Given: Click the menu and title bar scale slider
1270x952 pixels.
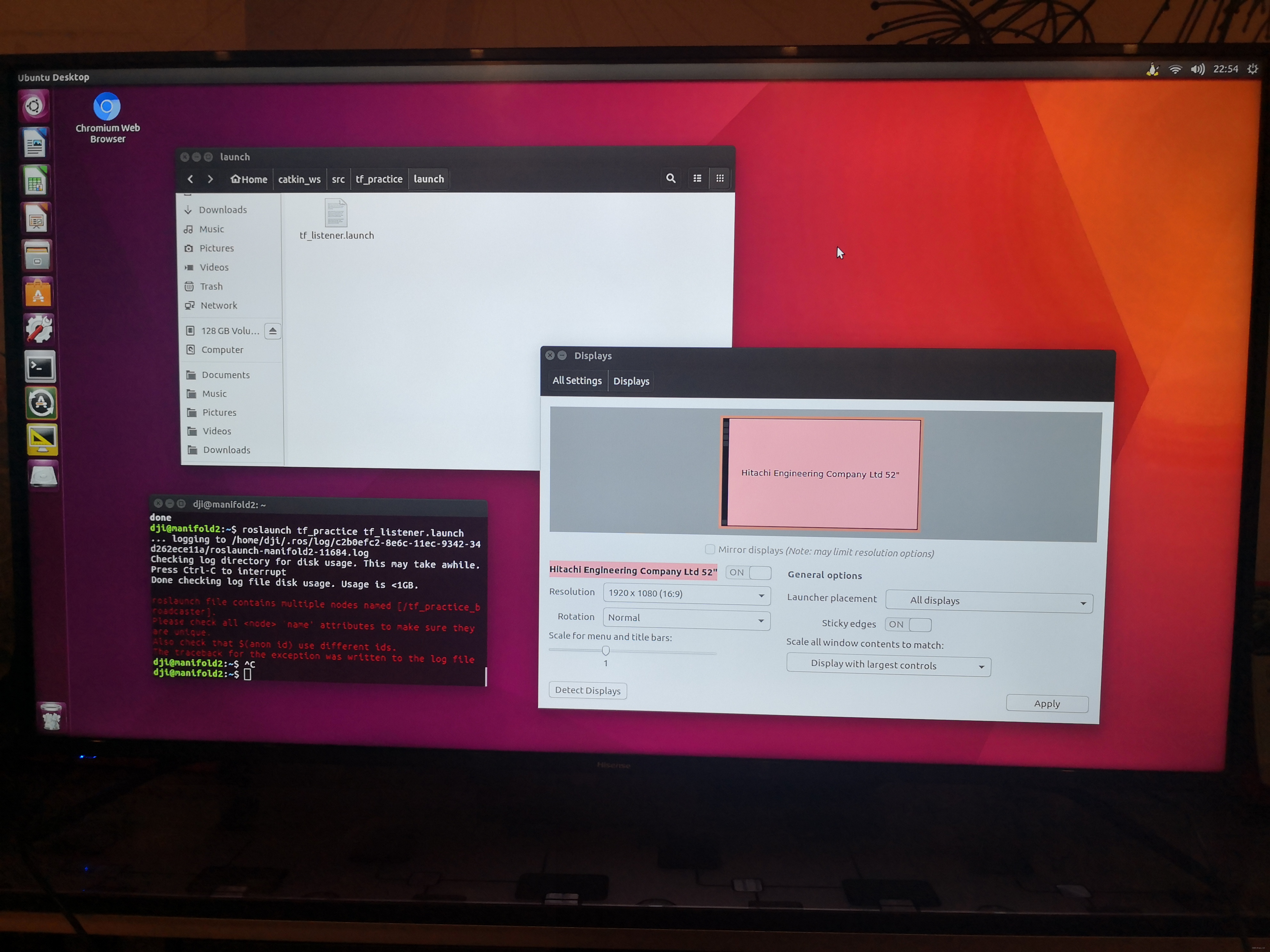Looking at the screenshot, I should click(x=606, y=651).
